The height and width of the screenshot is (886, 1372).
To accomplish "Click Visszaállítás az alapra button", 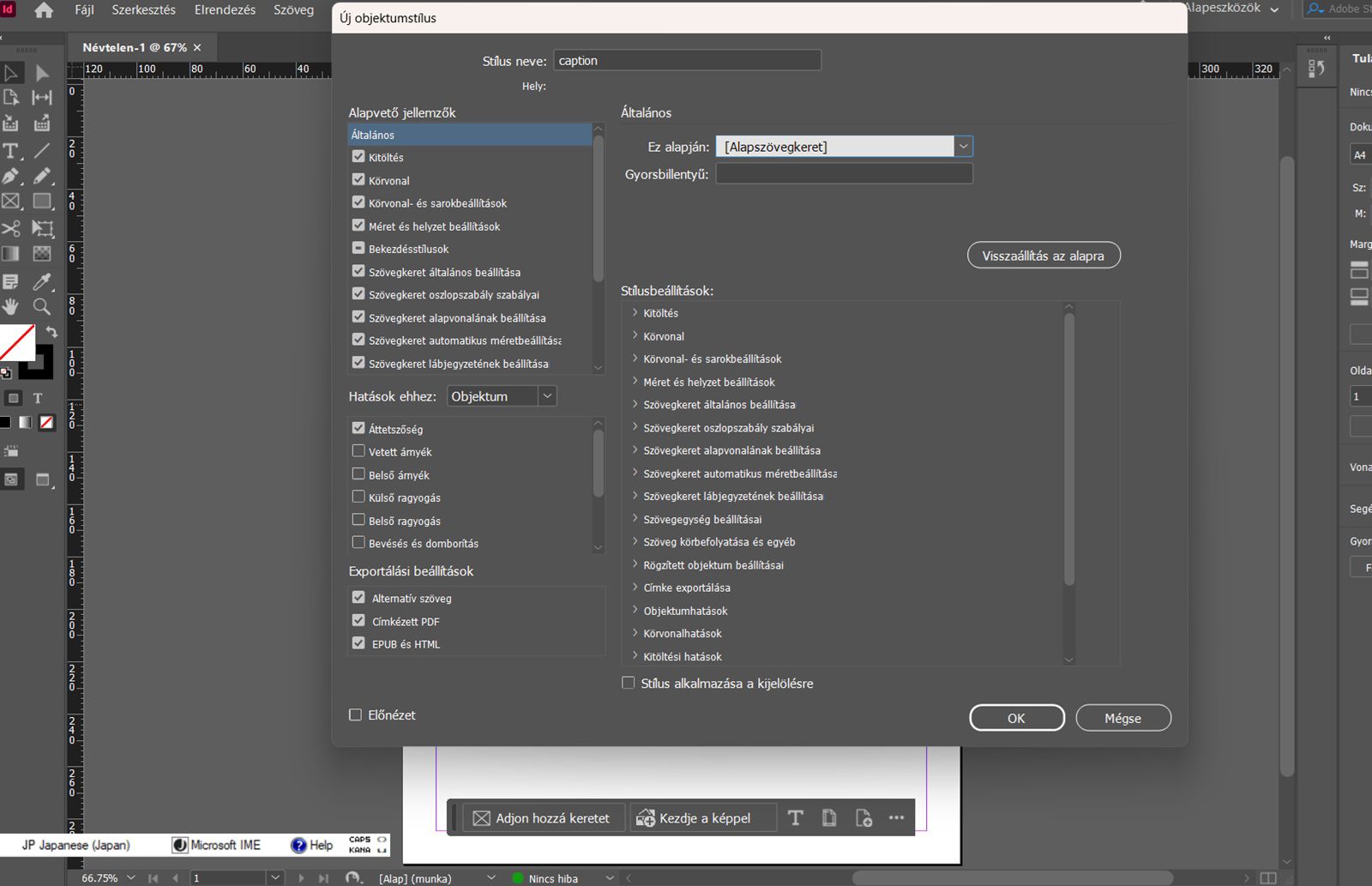I will pyautogui.click(x=1044, y=256).
